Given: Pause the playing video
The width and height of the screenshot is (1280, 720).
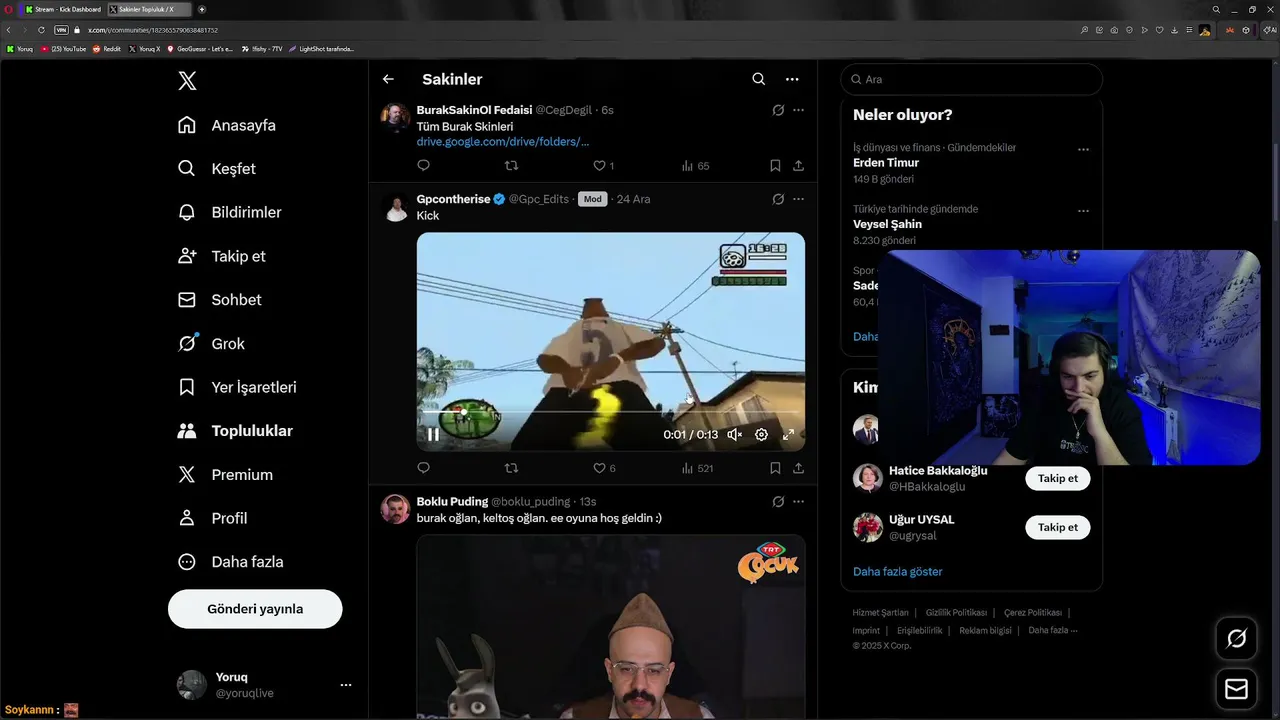Looking at the screenshot, I should point(433,435).
